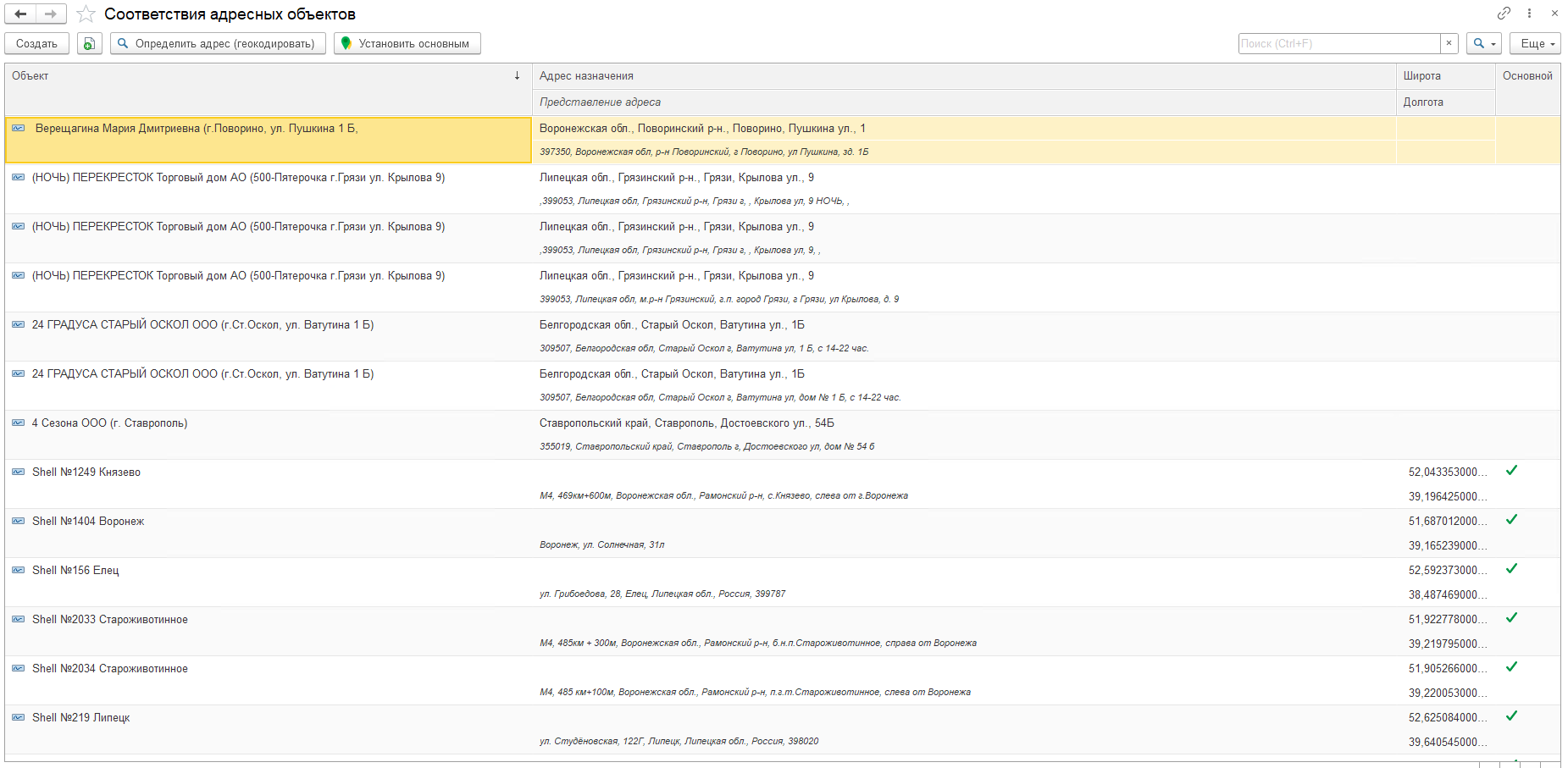Add this page to favorites with the star
This screenshot has height=768, width=1568.
pyautogui.click(x=86, y=14)
